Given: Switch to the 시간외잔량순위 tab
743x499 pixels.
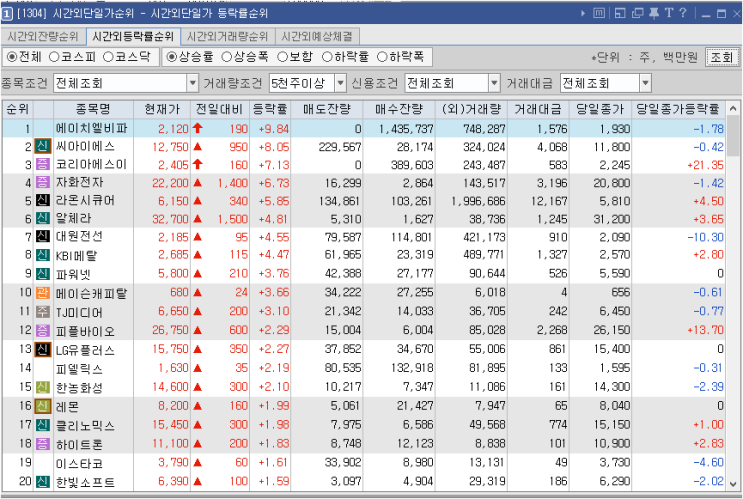Looking at the screenshot, I should point(43,36).
